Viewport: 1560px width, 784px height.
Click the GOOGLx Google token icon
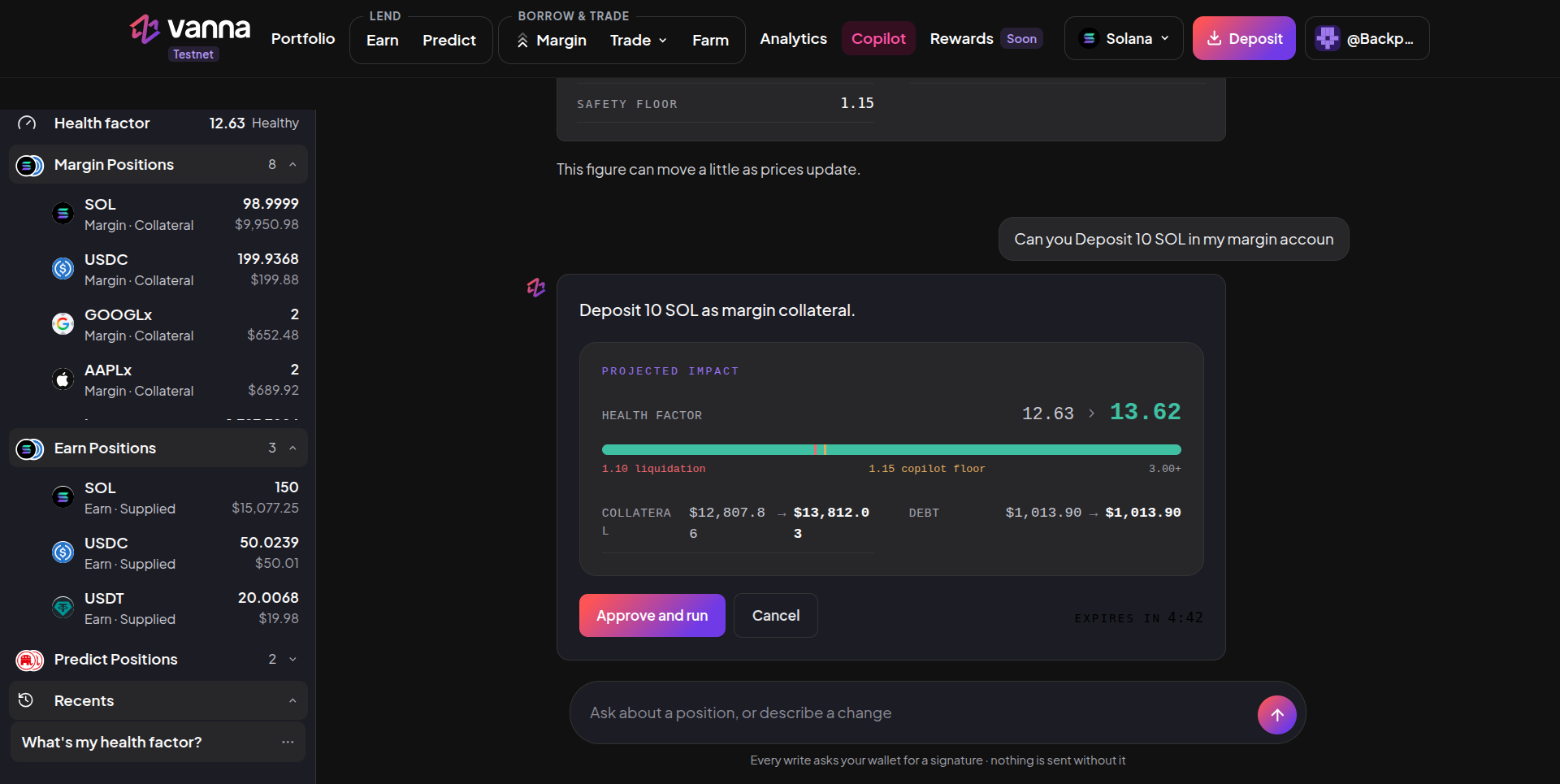pyautogui.click(x=63, y=324)
